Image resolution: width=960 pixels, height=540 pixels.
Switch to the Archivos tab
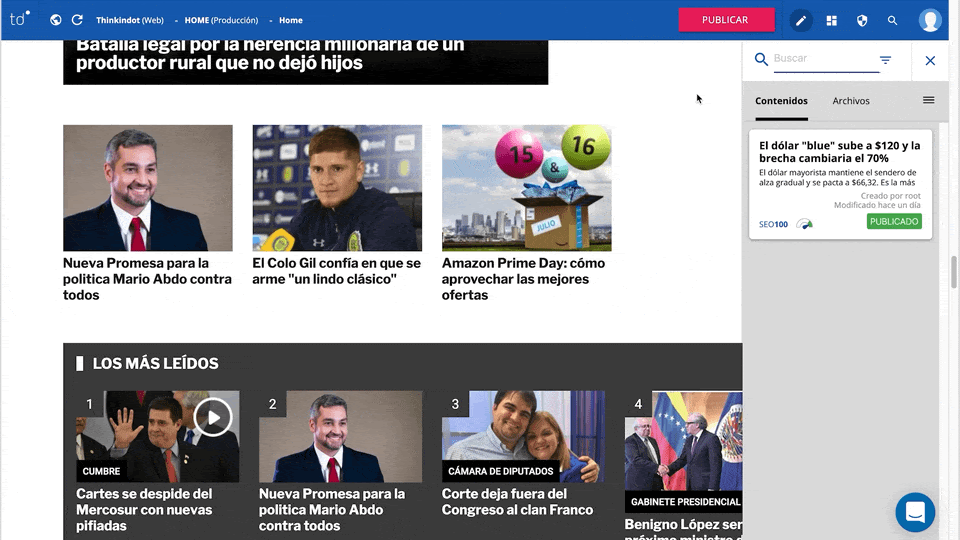[851, 101]
